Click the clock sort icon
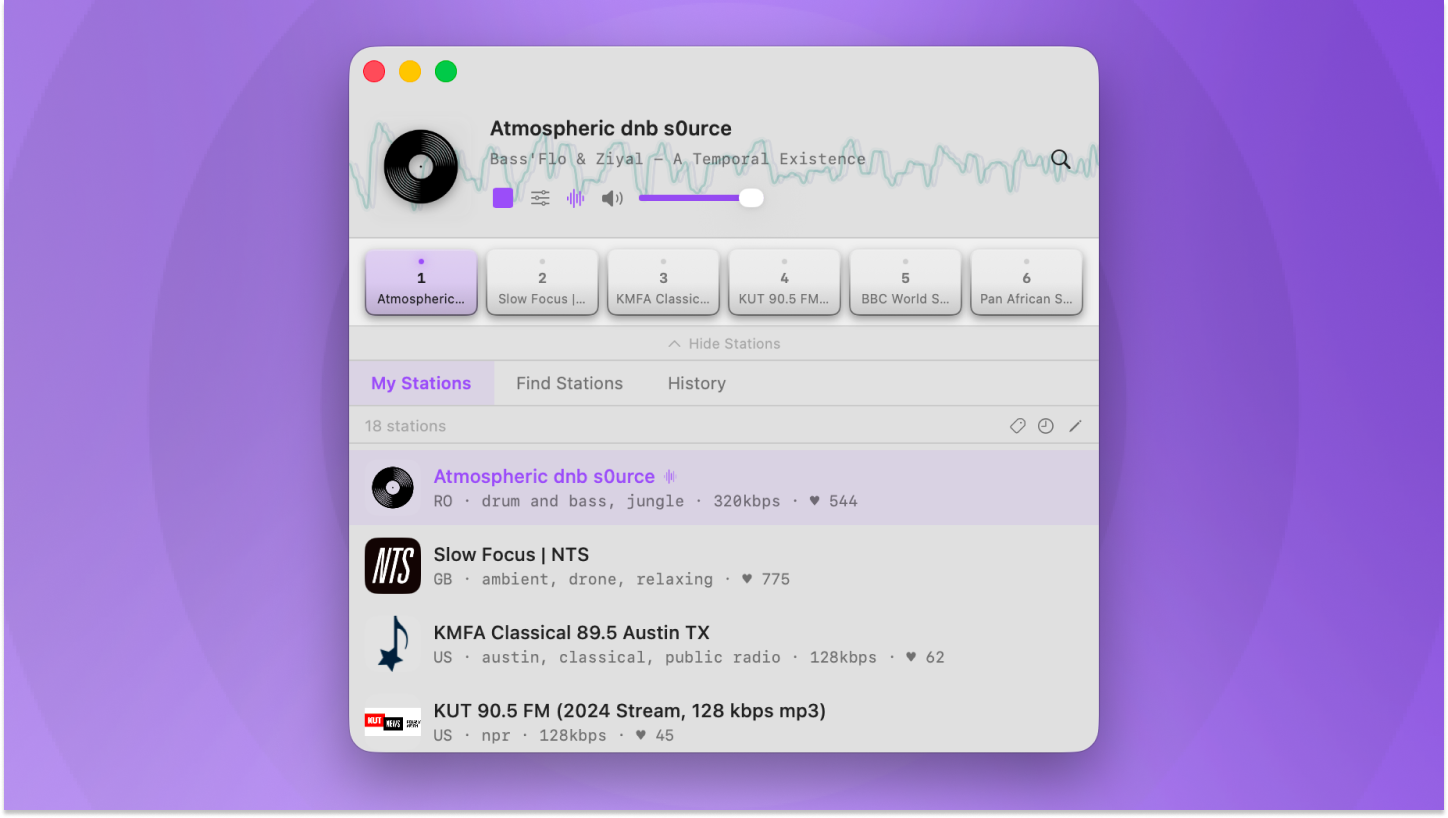 [x=1046, y=426]
